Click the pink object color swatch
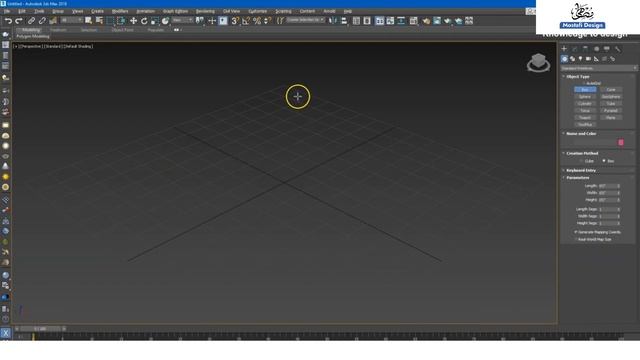The width and height of the screenshot is (640, 360). [621, 142]
